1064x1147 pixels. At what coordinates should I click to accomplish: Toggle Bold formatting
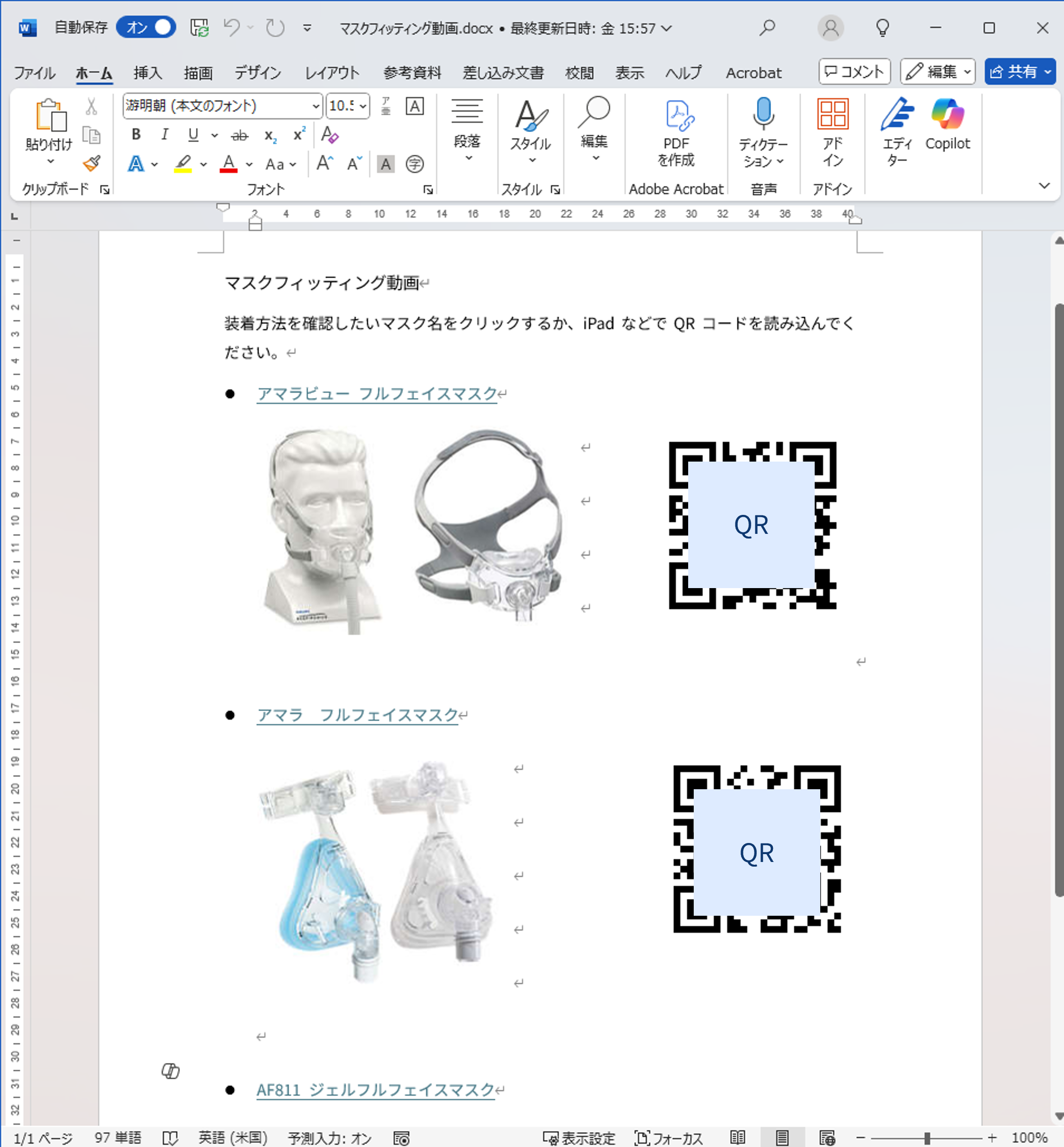tap(136, 135)
